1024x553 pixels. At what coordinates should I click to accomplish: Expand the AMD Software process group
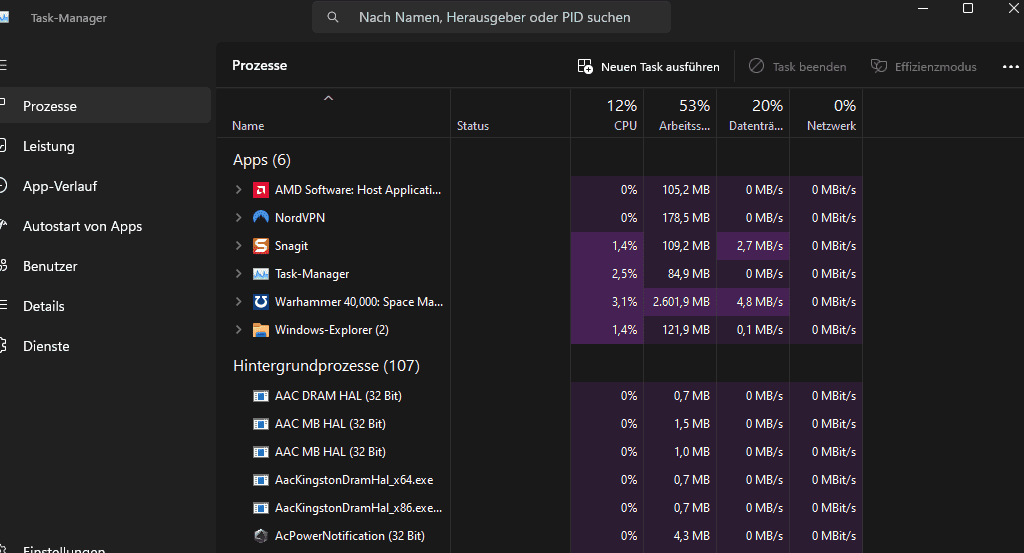(238, 190)
